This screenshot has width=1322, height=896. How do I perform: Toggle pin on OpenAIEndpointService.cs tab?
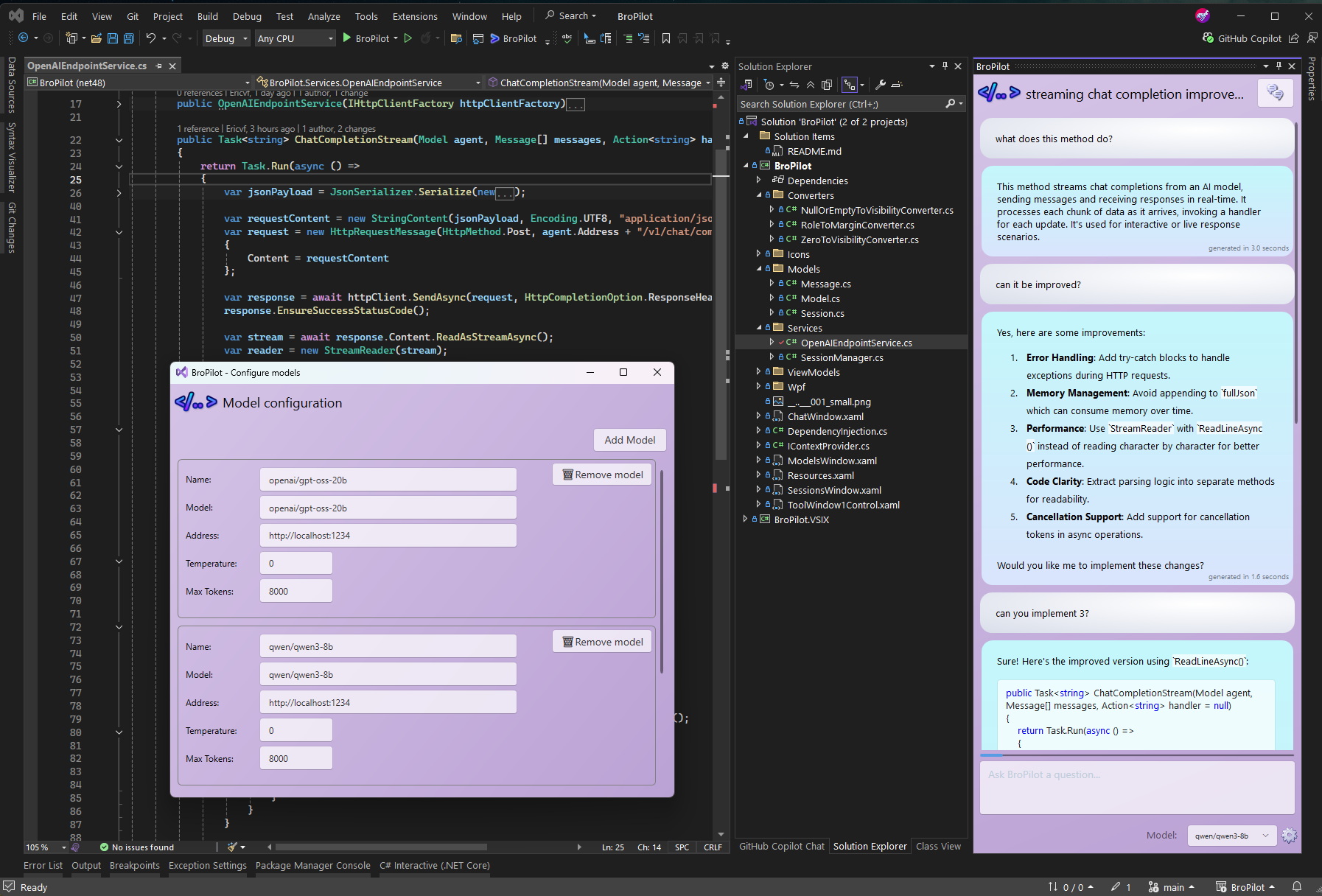coord(158,66)
